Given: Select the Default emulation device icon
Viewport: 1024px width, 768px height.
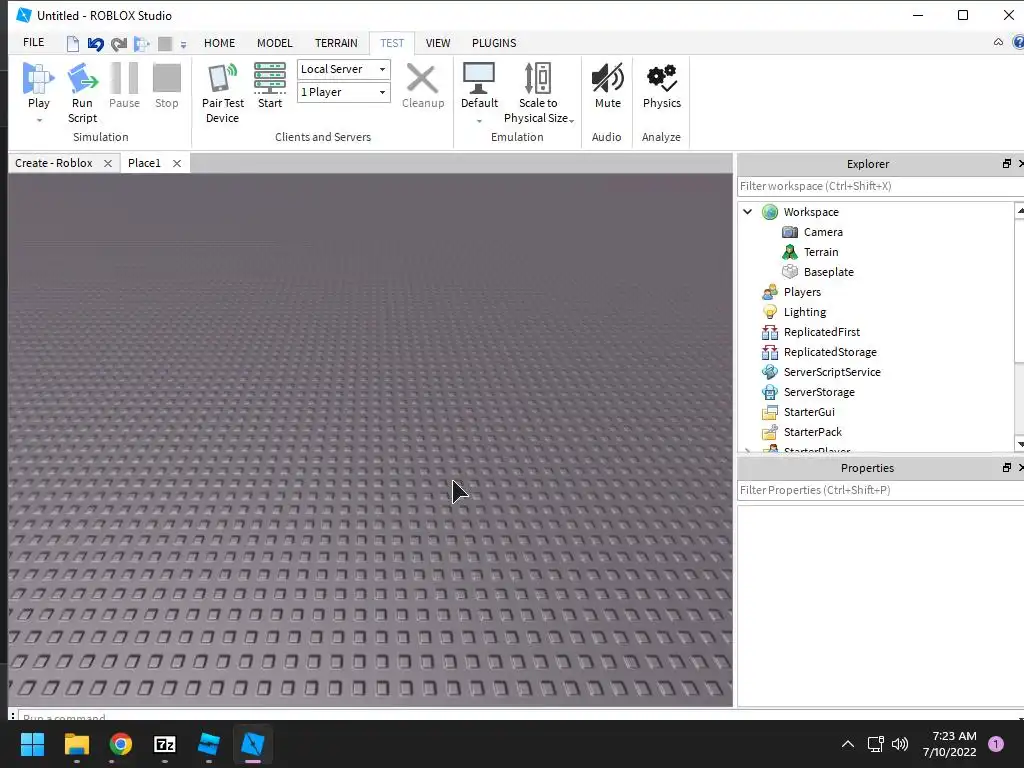Looking at the screenshot, I should [x=479, y=78].
